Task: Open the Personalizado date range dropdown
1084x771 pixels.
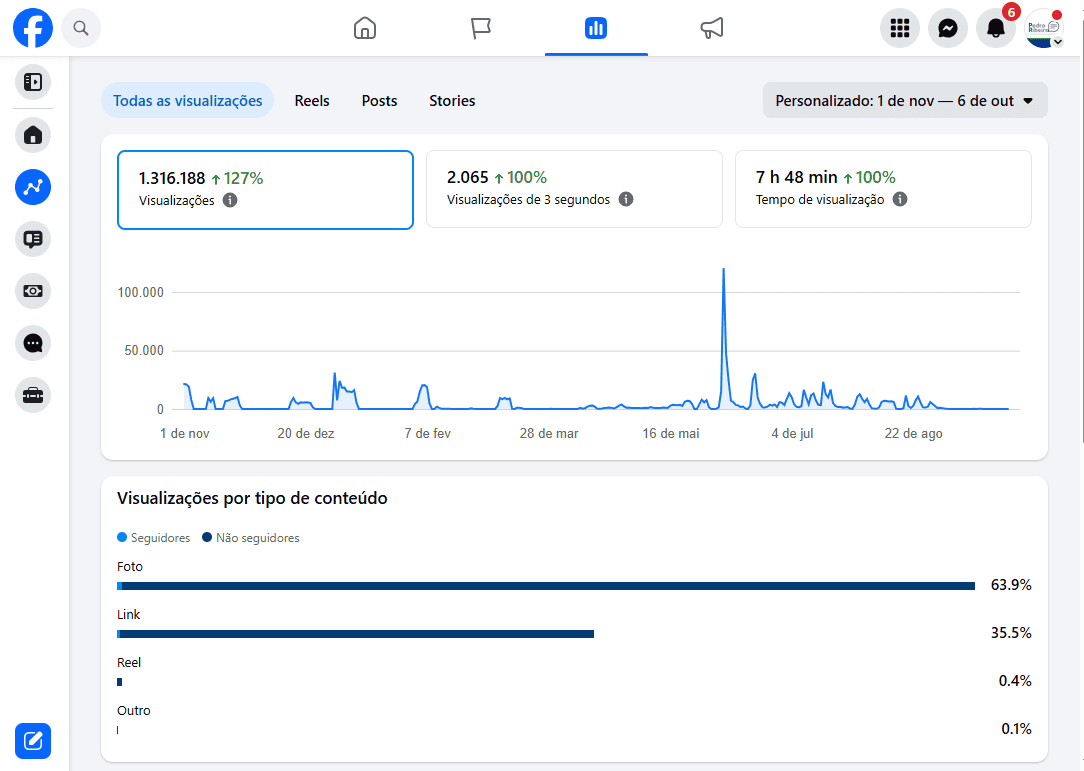Action: (x=905, y=101)
